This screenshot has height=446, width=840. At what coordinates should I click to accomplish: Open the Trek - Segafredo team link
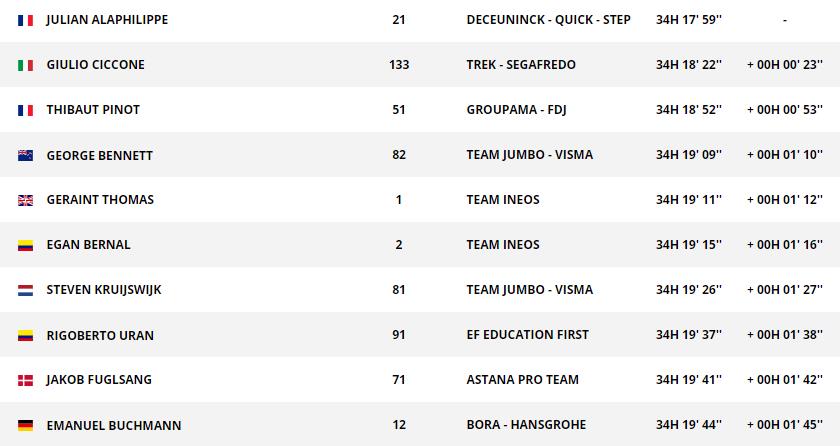[520, 65]
